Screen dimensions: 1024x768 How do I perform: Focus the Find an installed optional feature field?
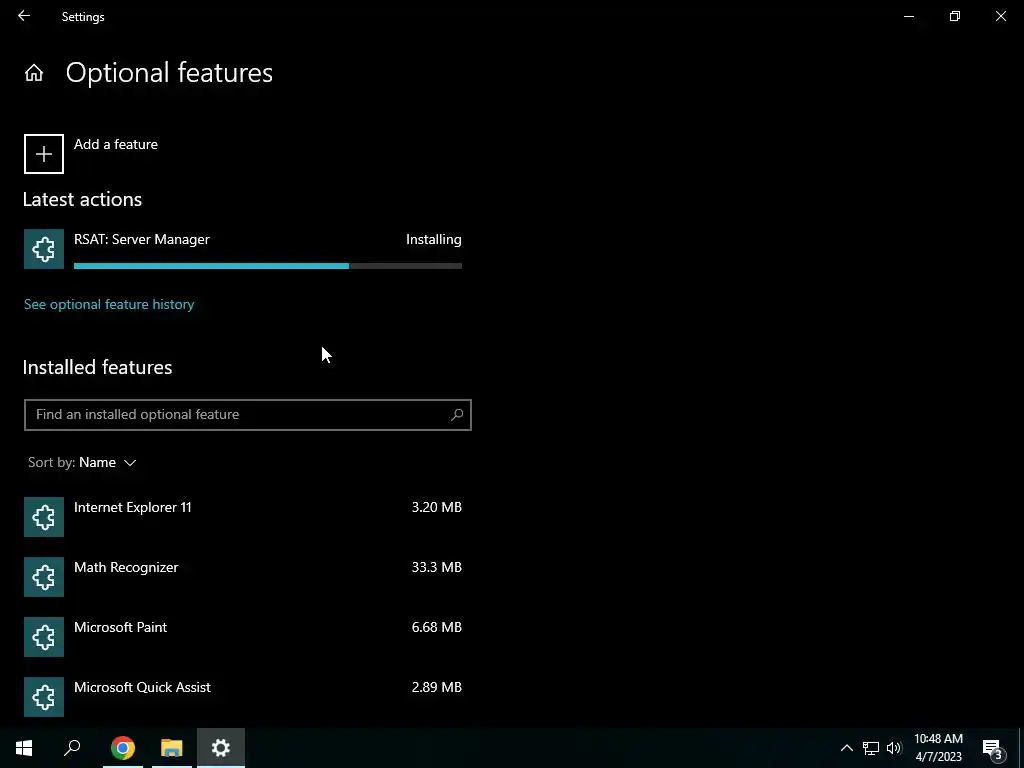click(248, 415)
